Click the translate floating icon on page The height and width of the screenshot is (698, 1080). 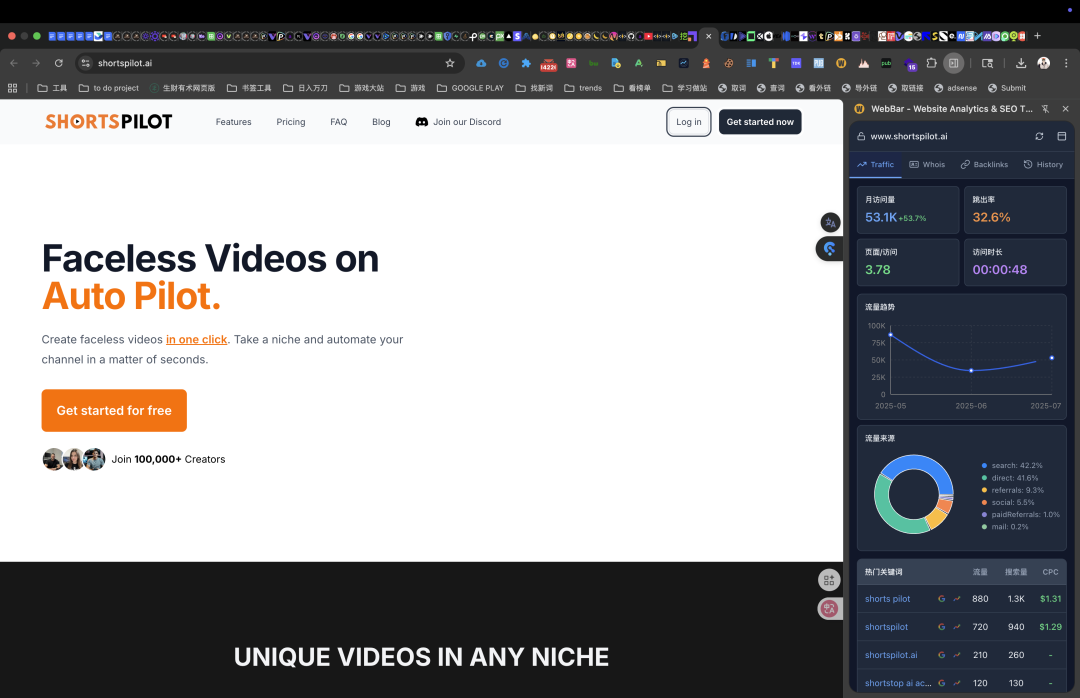click(831, 223)
